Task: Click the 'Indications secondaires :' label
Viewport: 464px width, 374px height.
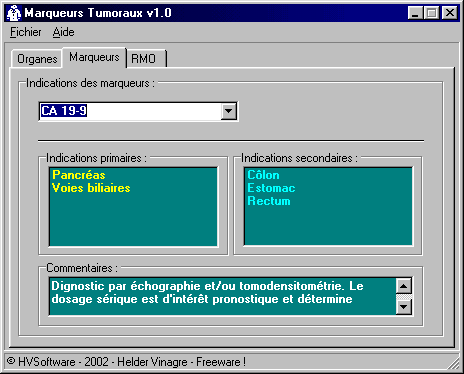Action: pos(299,158)
